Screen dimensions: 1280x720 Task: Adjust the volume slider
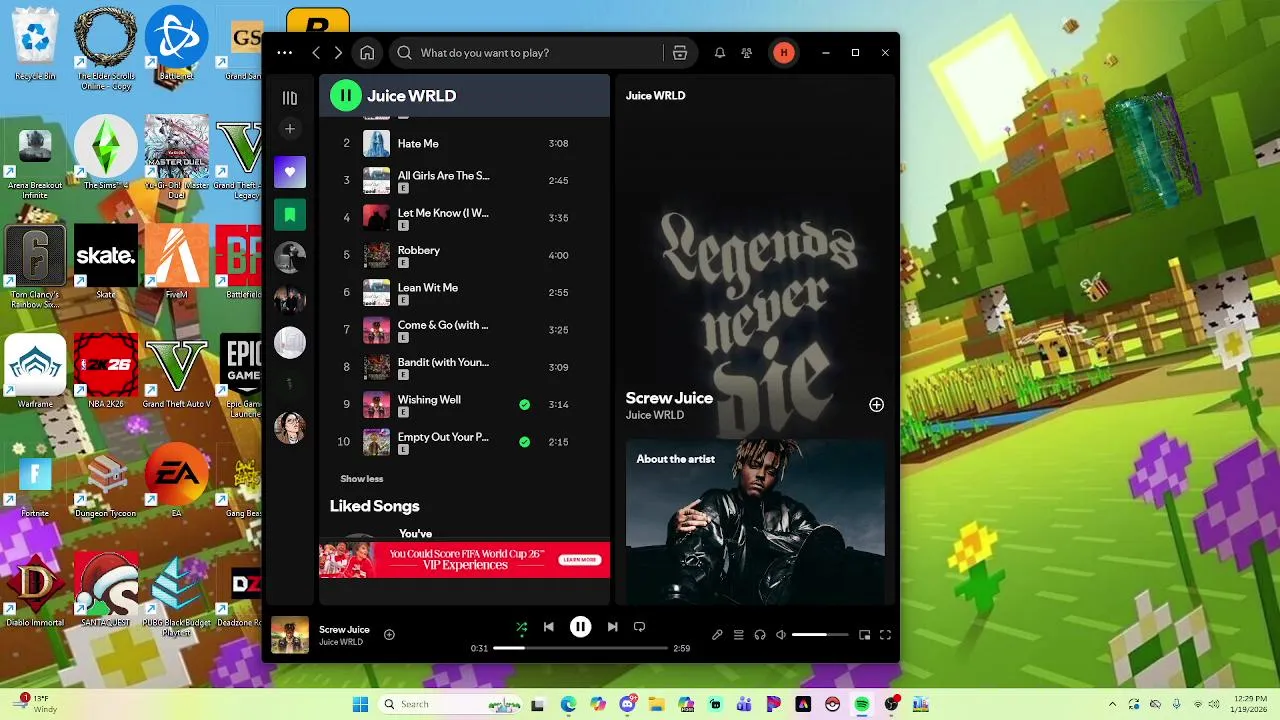[820, 635]
